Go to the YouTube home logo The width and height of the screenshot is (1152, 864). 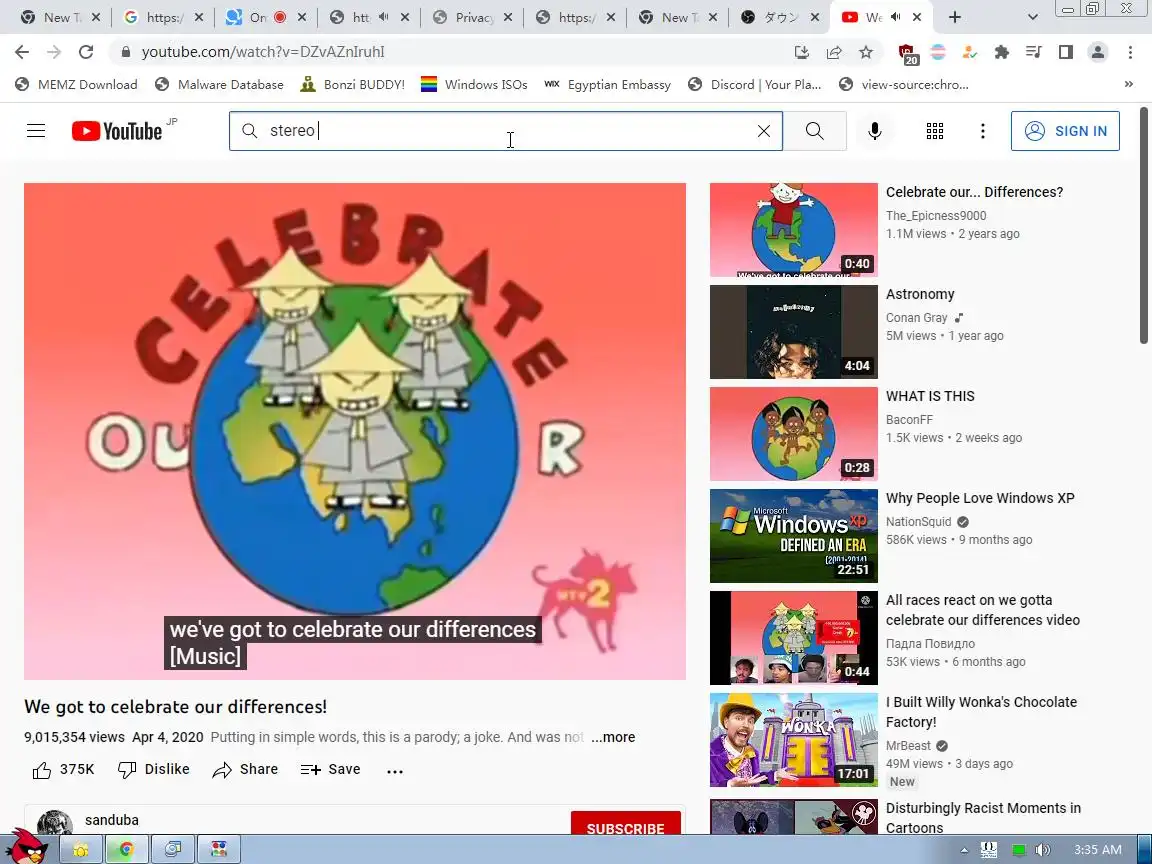118,131
